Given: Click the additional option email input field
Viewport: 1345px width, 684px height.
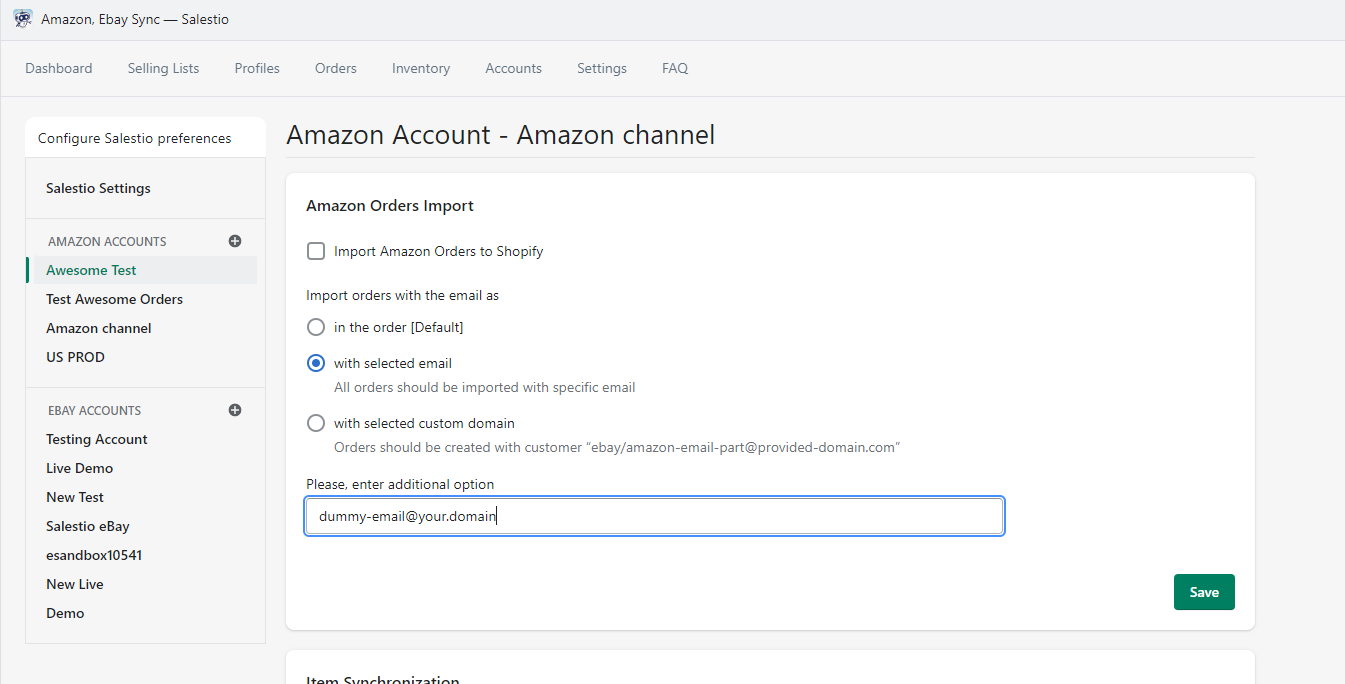Looking at the screenshot, I should pyautogui.click(x=654, y=516).
